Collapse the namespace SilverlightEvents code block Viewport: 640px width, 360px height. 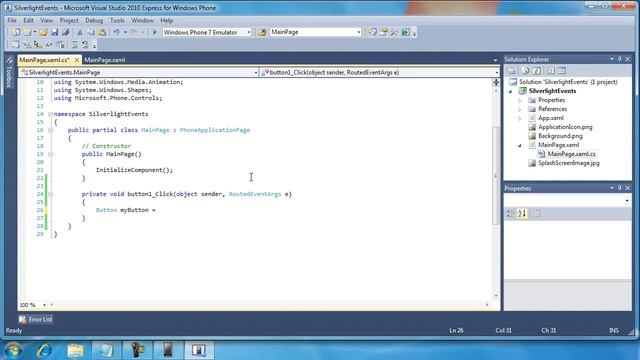pos(51,114)
